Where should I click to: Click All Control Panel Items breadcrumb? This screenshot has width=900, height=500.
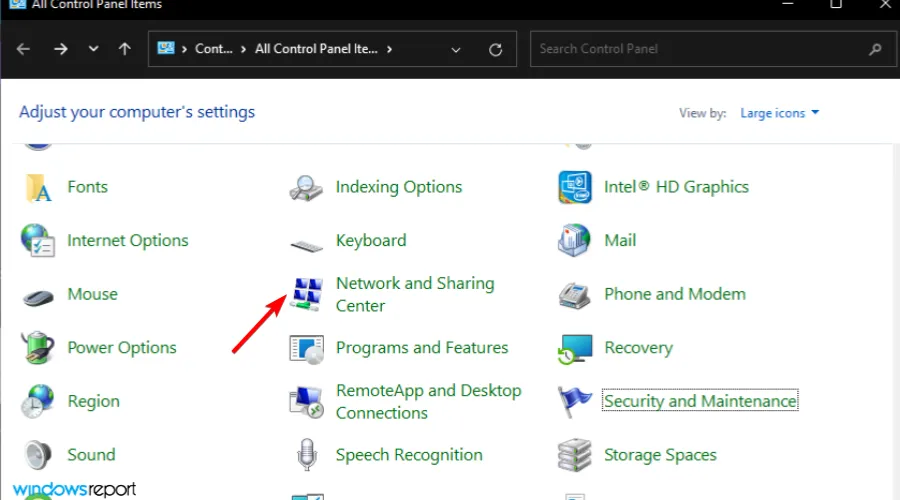316,49
